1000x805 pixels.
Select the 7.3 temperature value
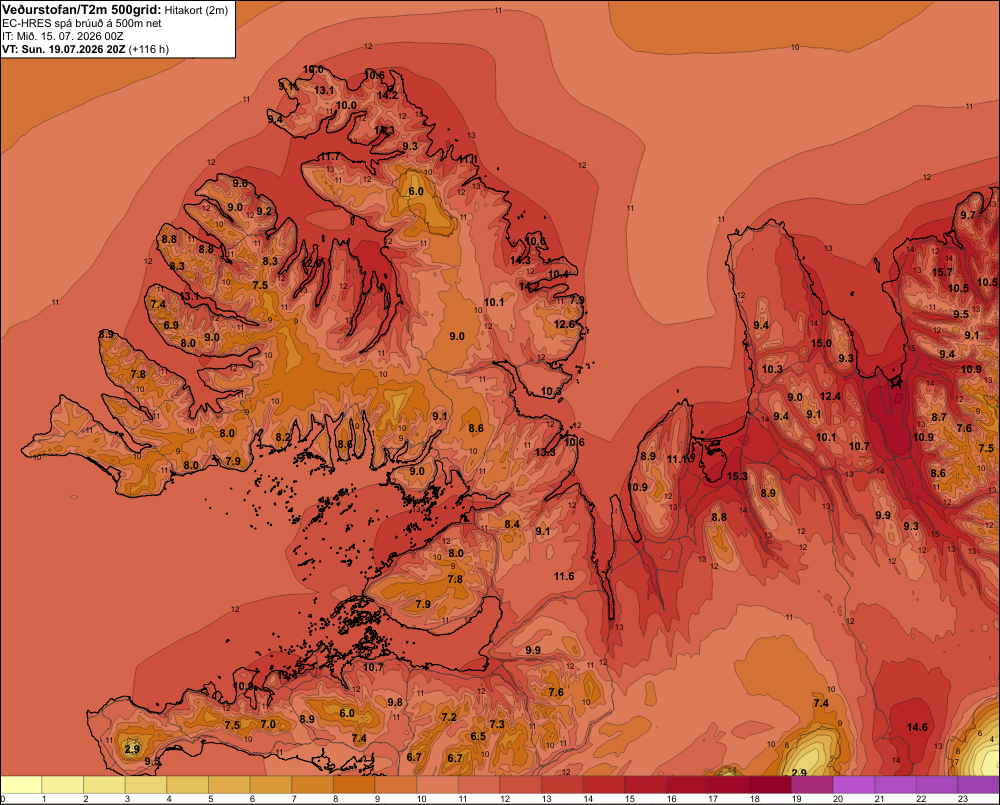[497, 724]
